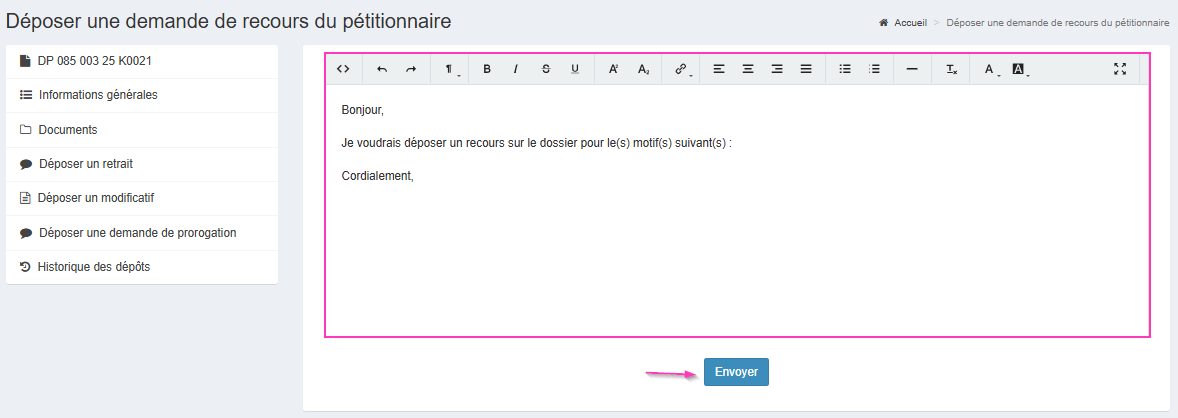Go to Historique des dépôts

[x=94, y=267]
